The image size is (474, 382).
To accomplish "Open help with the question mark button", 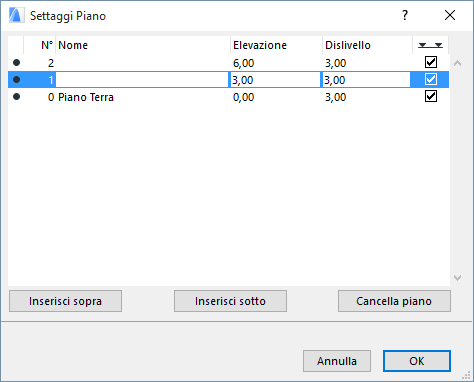I will pos(405,15).
